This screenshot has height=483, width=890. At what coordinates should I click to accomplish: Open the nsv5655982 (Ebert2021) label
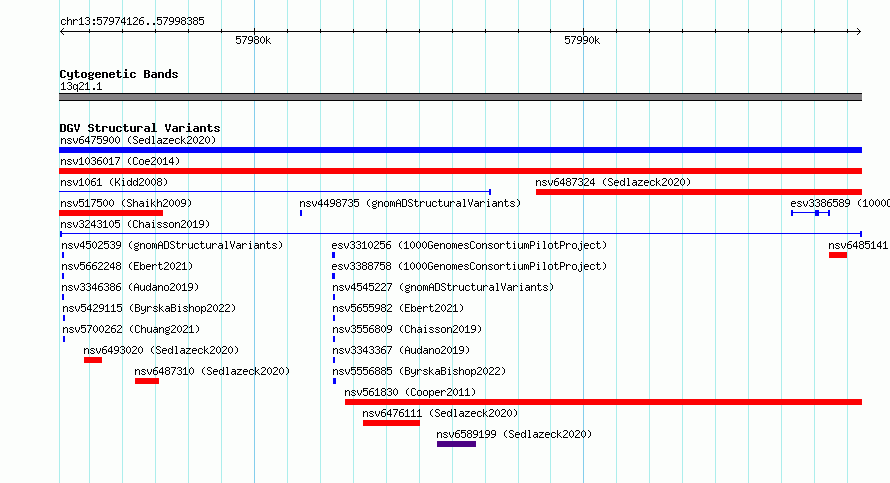pos(398,308)
